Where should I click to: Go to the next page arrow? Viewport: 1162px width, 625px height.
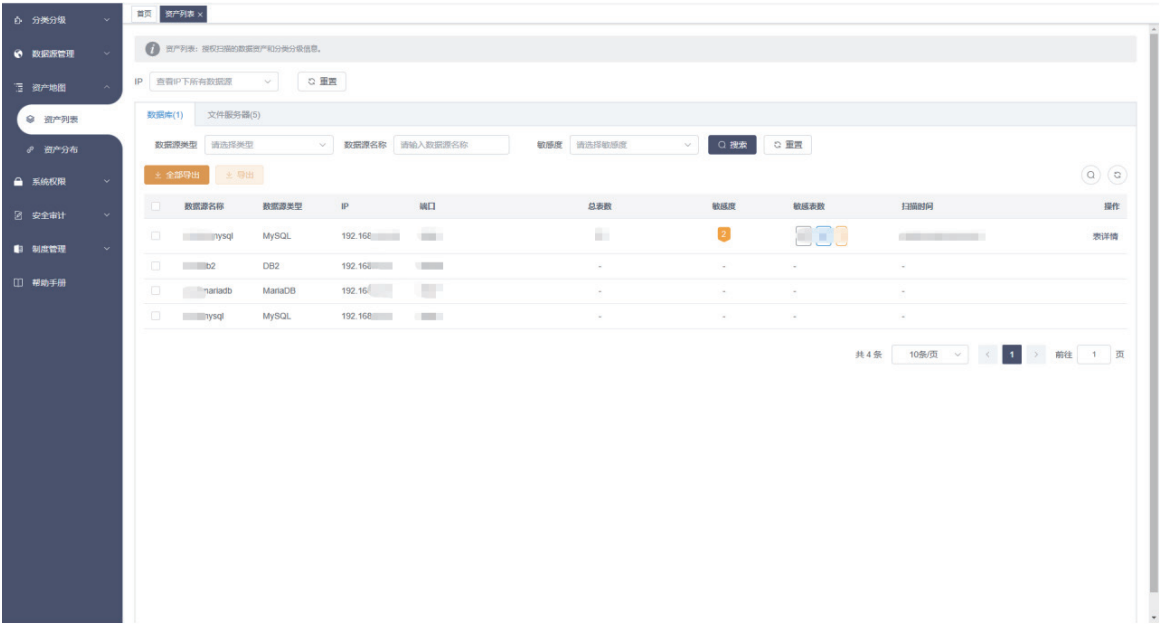pos(1037,355)
